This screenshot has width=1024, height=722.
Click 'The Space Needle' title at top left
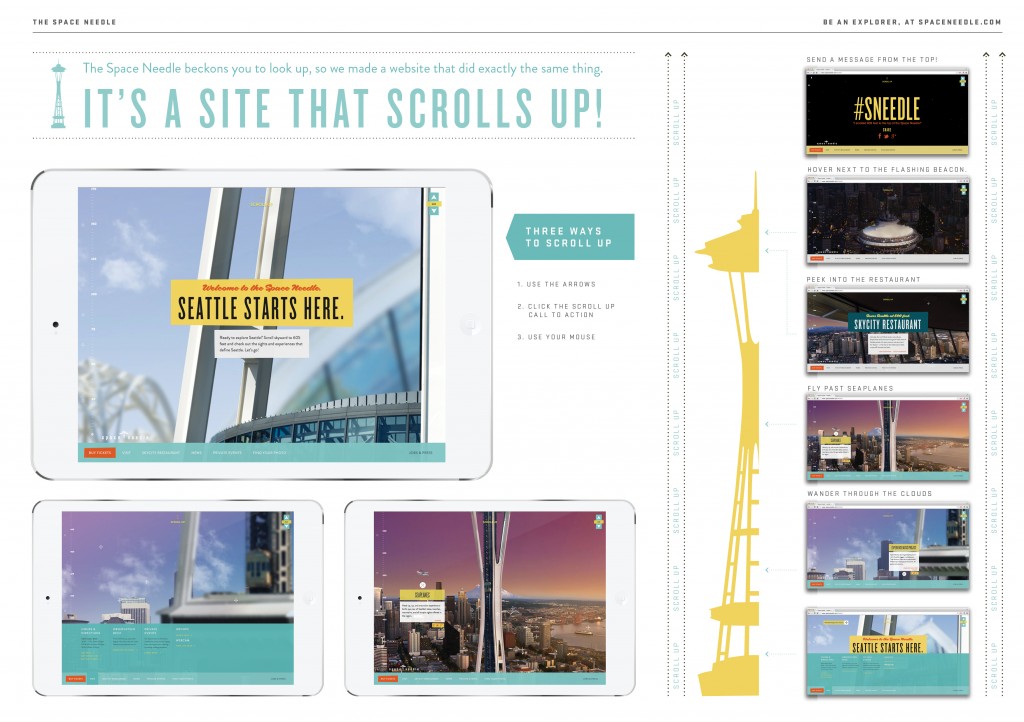(74, 22)
